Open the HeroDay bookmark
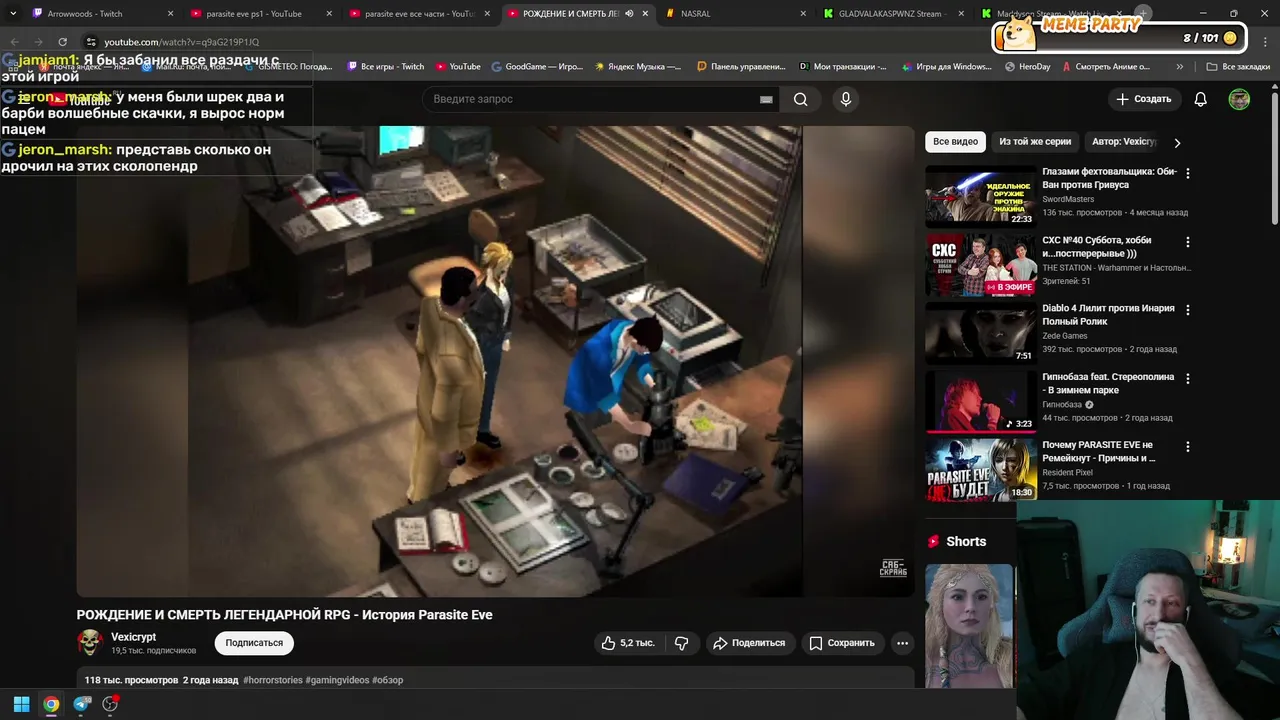The image size is (1280, 720). (x=1027, y=67)
